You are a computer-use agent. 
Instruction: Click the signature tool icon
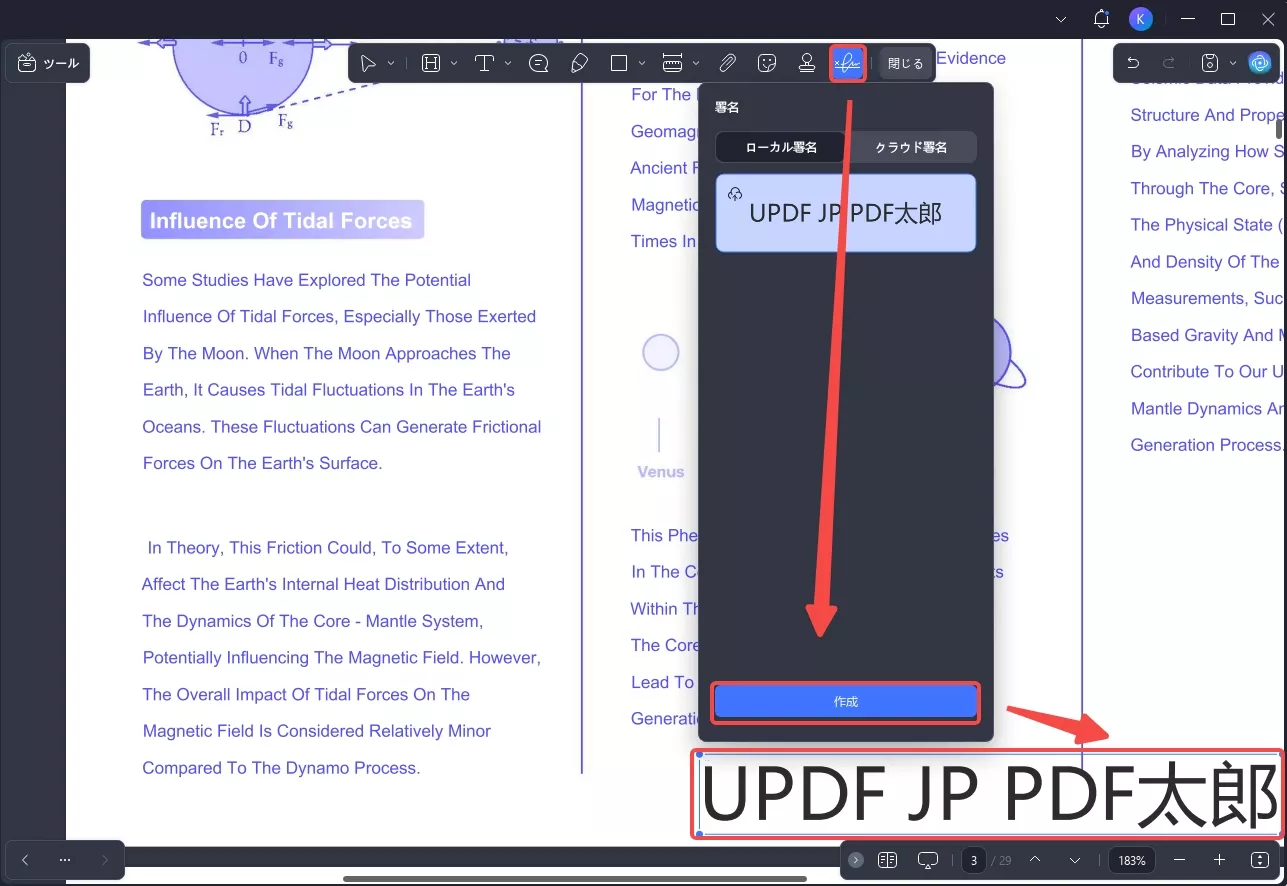(x=847, y=64)
